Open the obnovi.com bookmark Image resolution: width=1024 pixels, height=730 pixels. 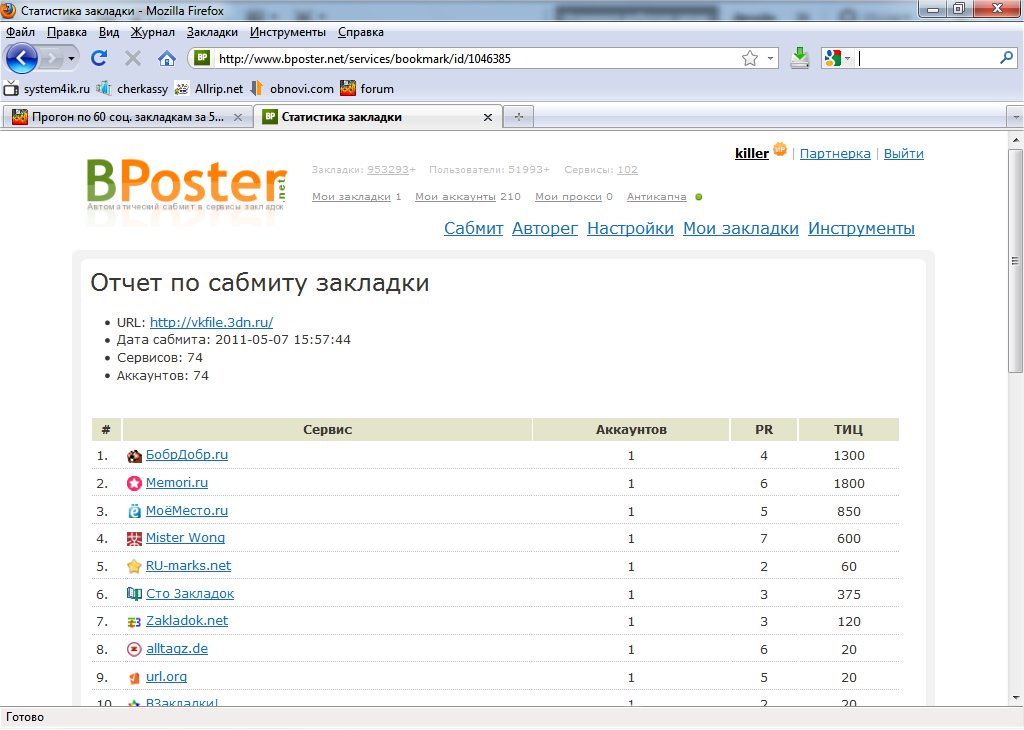(292, 89)
